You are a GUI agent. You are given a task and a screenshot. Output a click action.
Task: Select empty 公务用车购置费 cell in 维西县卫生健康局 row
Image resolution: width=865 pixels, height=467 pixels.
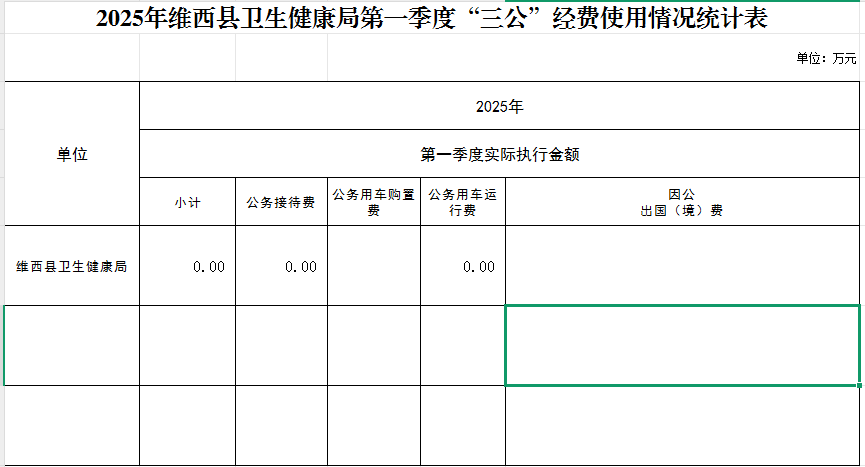(373, 266)
